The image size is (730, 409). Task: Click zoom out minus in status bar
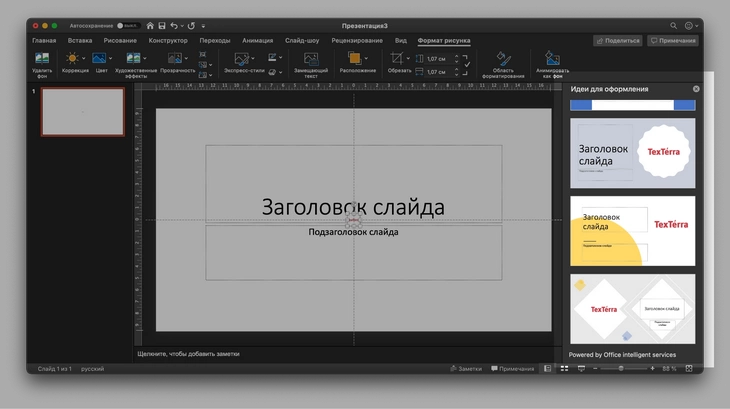[x=595, y=369]
